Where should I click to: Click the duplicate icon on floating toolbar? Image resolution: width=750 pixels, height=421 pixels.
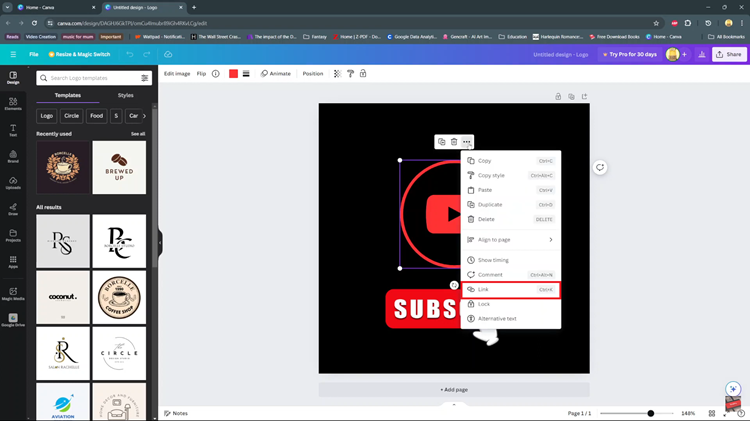click(x=441, y=142)
